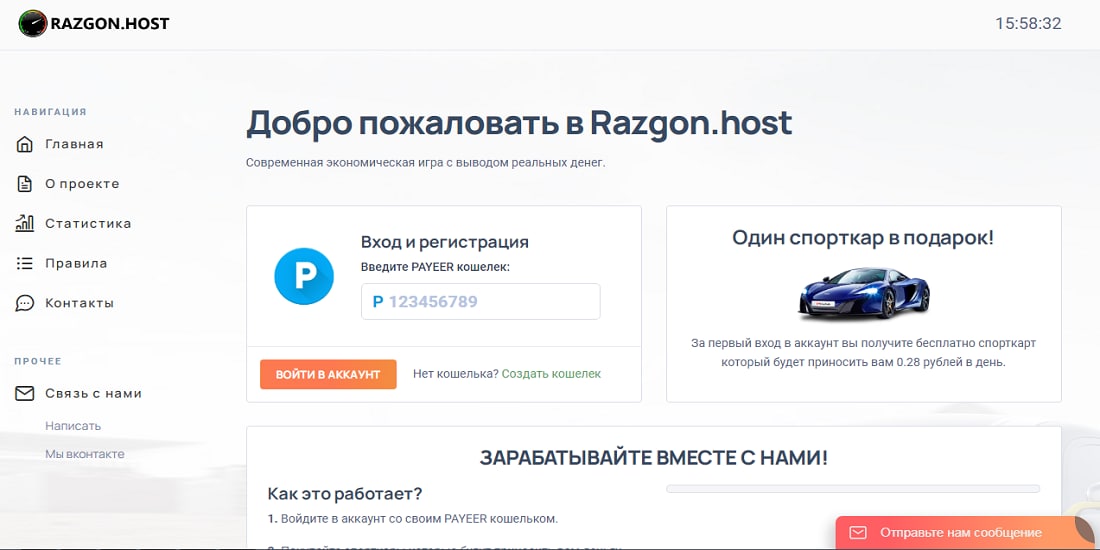This screenshot has height=550, width=1100.
Task: Select Связь с нами menu item
Action: click(x=93, y=394)
